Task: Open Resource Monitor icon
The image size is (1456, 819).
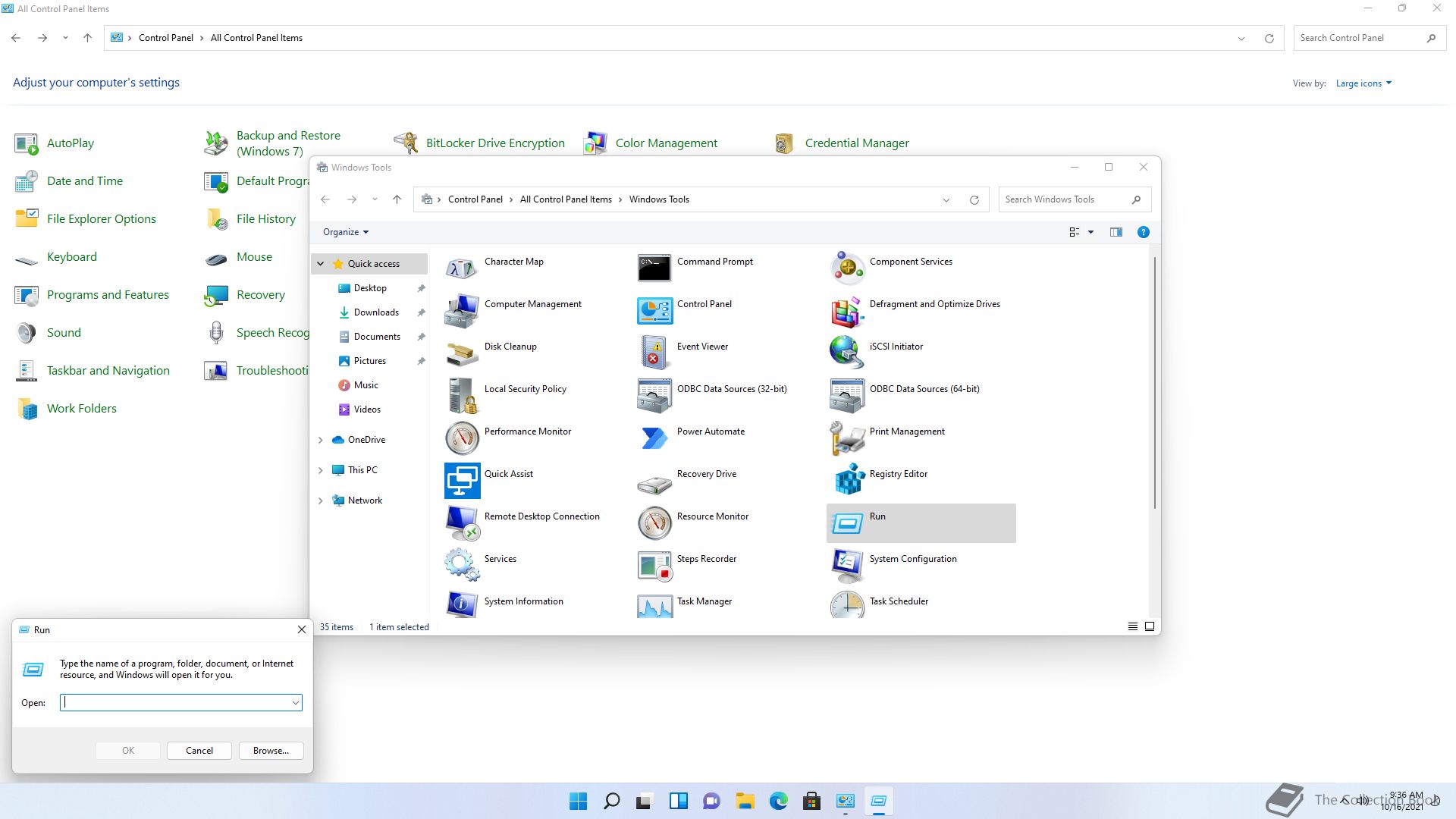Action: (x=654, y=522)
